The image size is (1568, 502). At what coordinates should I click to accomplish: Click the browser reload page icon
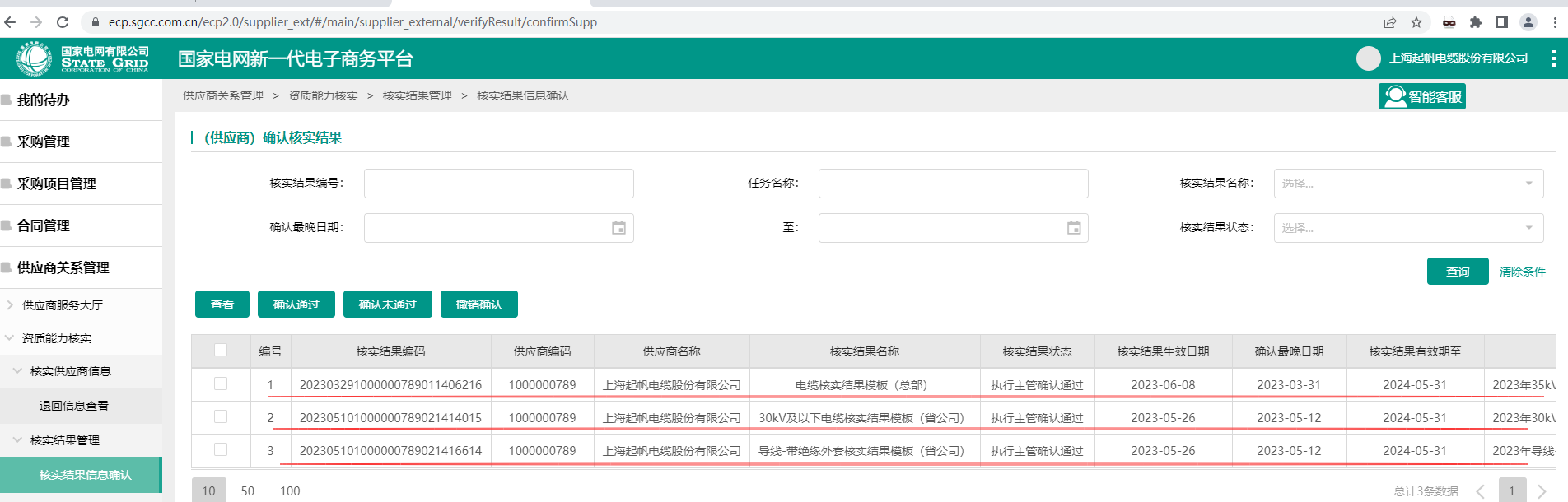pos(63,22)
